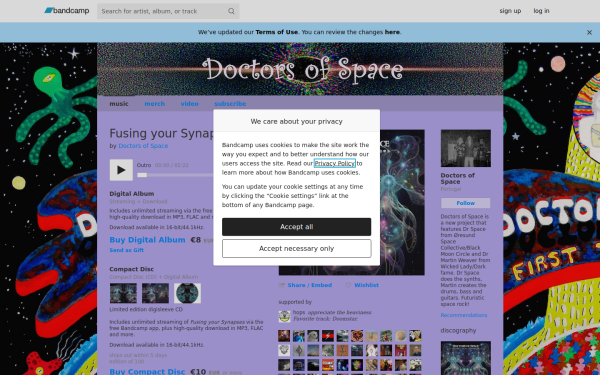Open the Privacy Policy link
600x375 pixels.
(x=335, y=163)
